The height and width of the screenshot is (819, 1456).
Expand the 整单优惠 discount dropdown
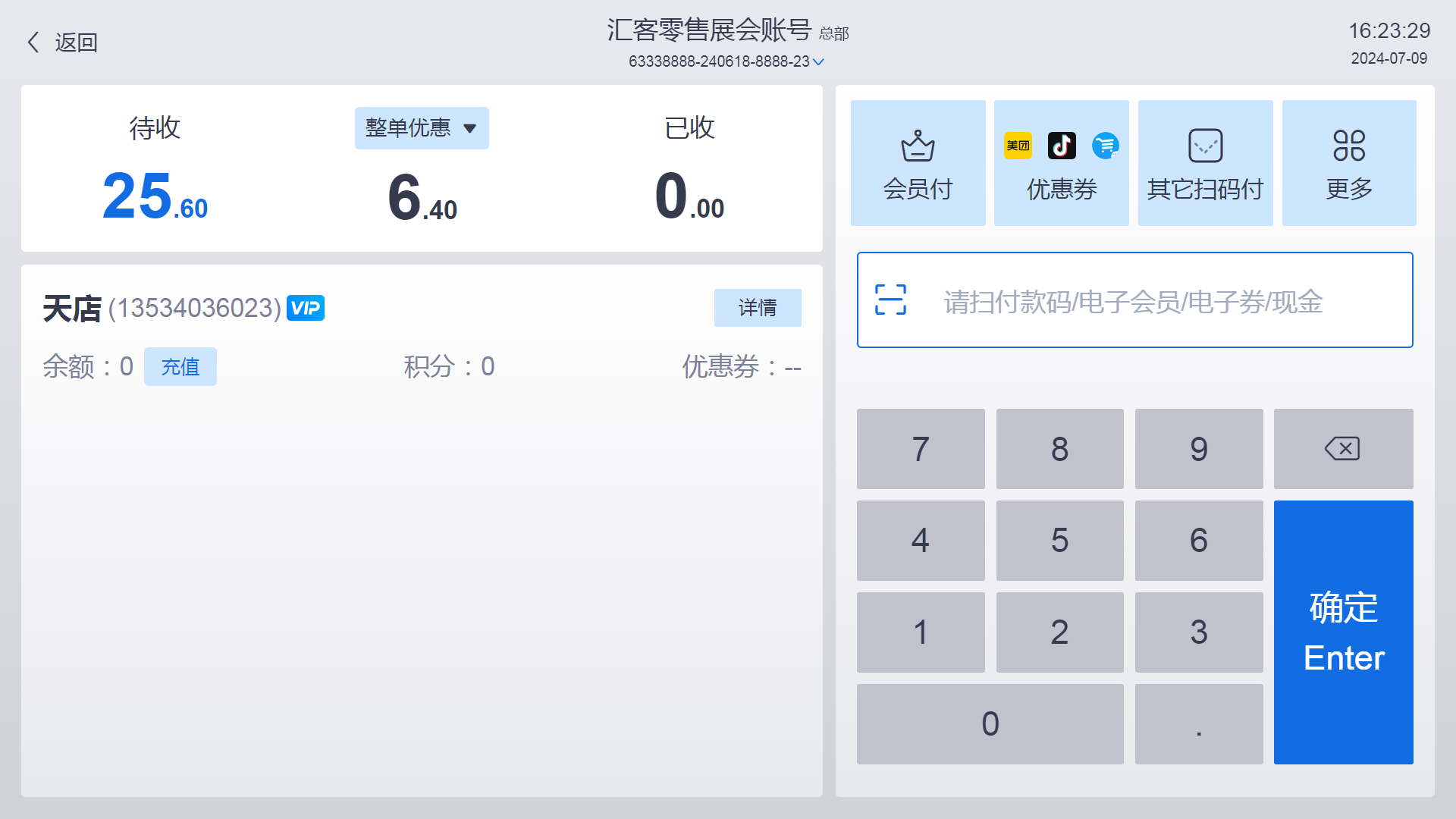point(420,127)
